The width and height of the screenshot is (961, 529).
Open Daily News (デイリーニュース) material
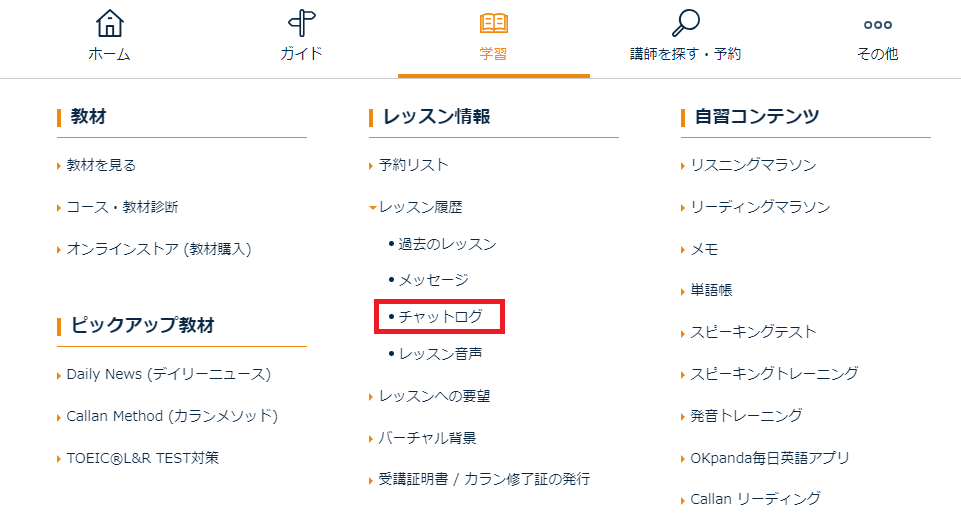click(168, 374)
